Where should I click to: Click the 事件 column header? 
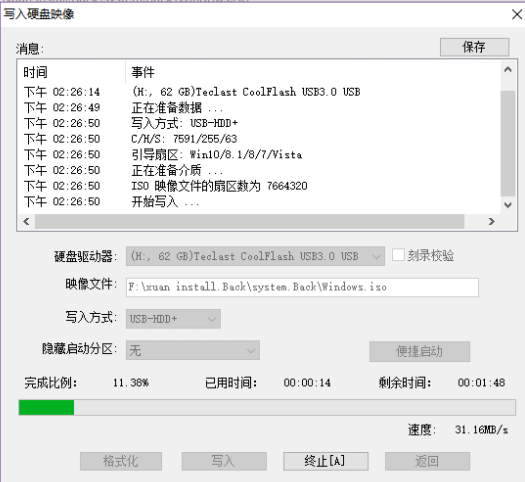[x=313, y=72]
